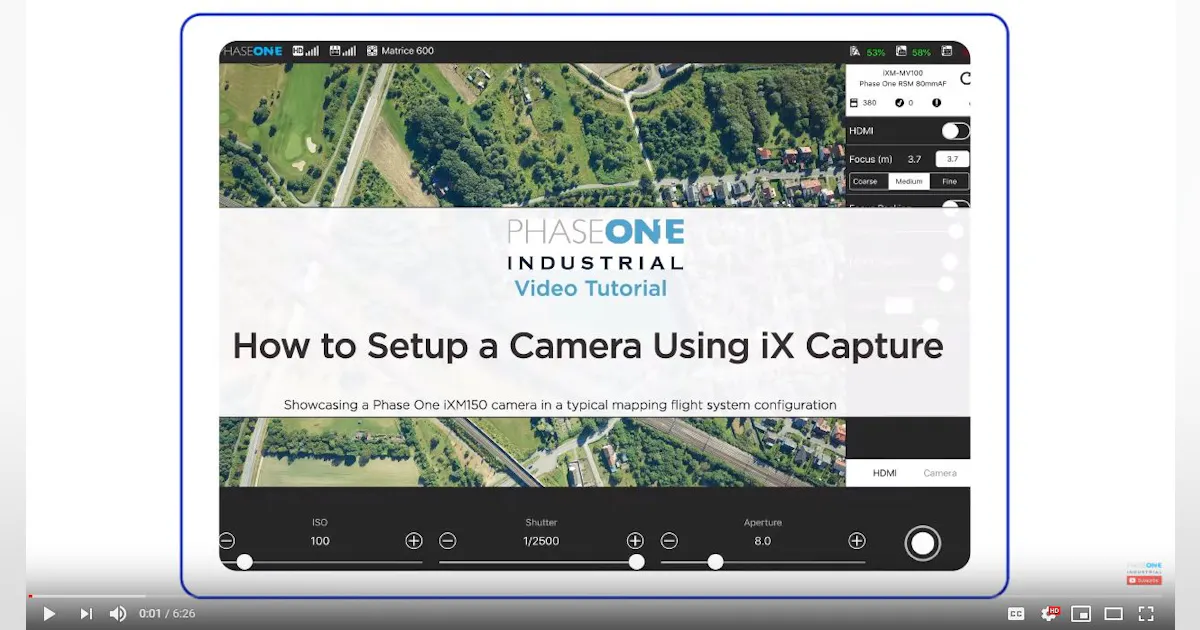Viewport: 1200px width, 630px height.
Task: Increase ISO with the plus button
Action: point(414,541)
